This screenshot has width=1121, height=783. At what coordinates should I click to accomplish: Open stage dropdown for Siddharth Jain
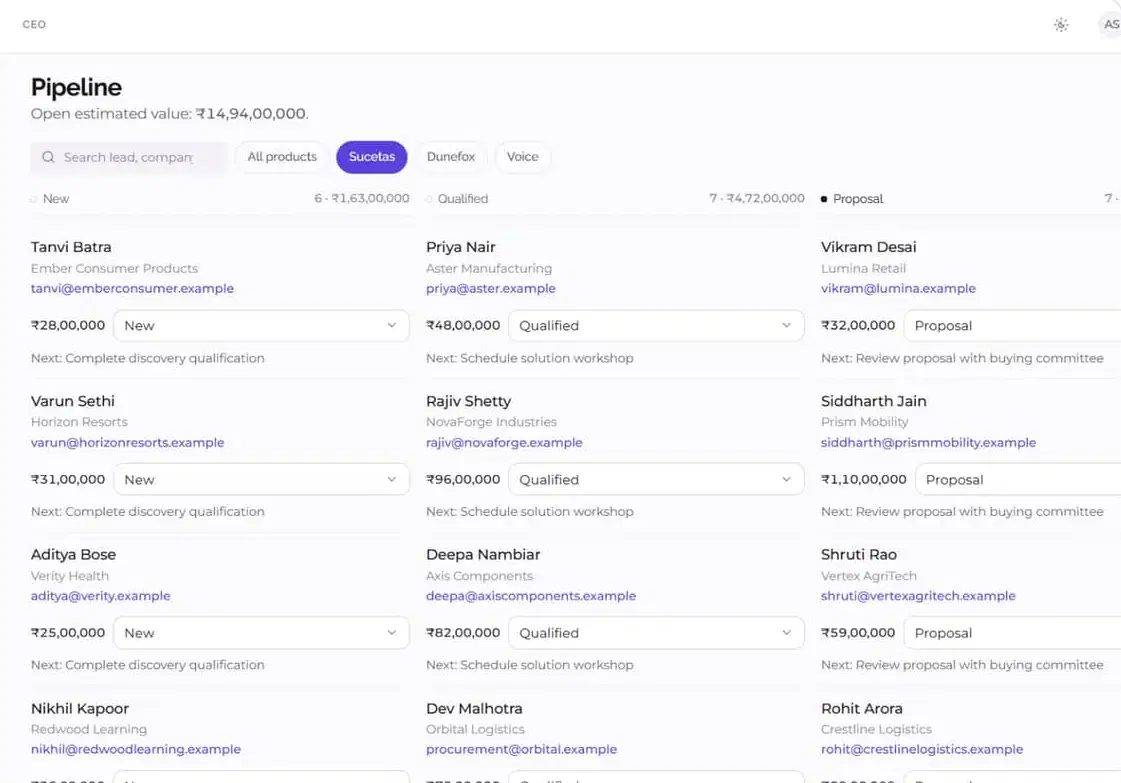[1018, 479]
